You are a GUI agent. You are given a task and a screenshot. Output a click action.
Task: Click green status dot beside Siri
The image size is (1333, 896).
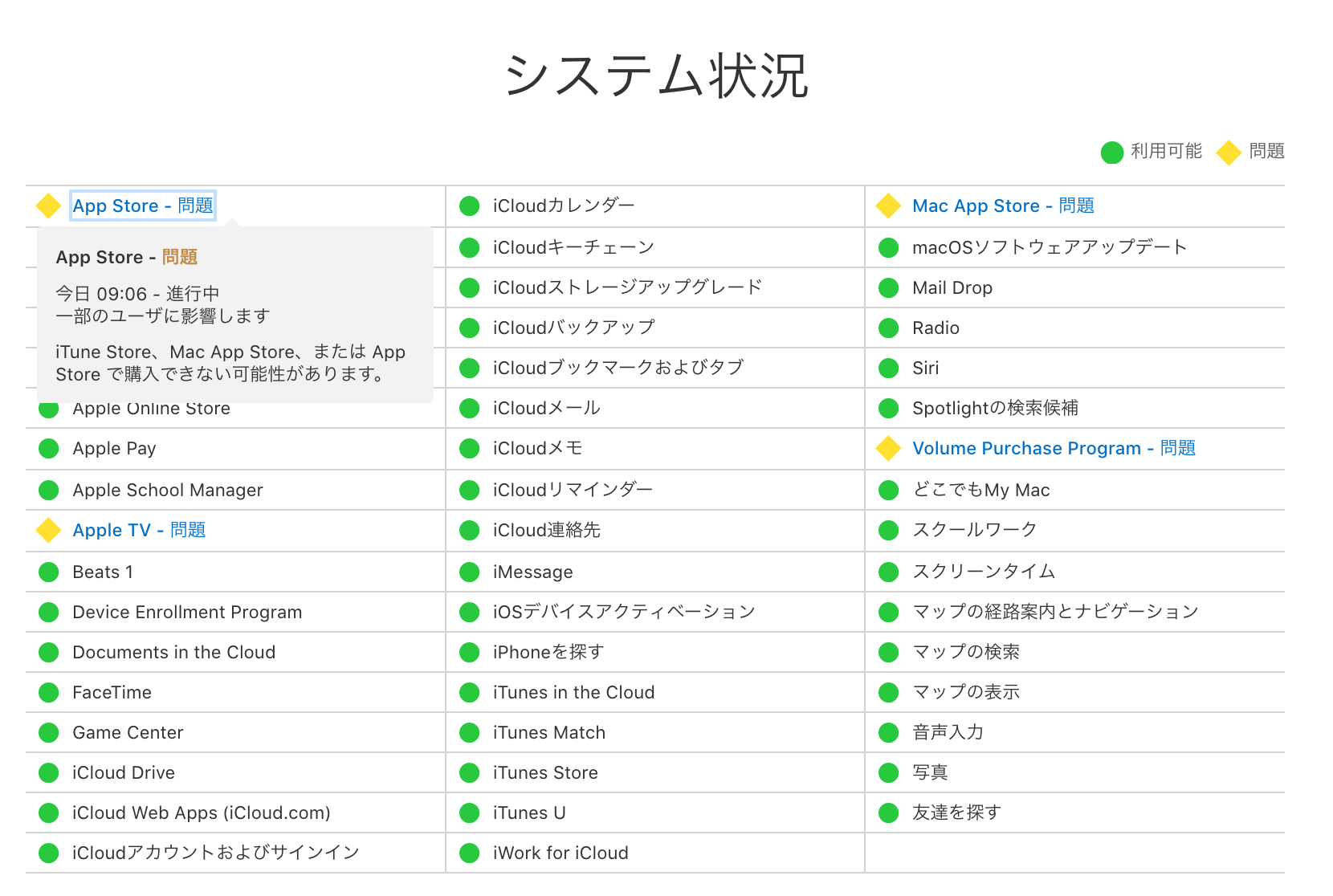tap(889, 369)
